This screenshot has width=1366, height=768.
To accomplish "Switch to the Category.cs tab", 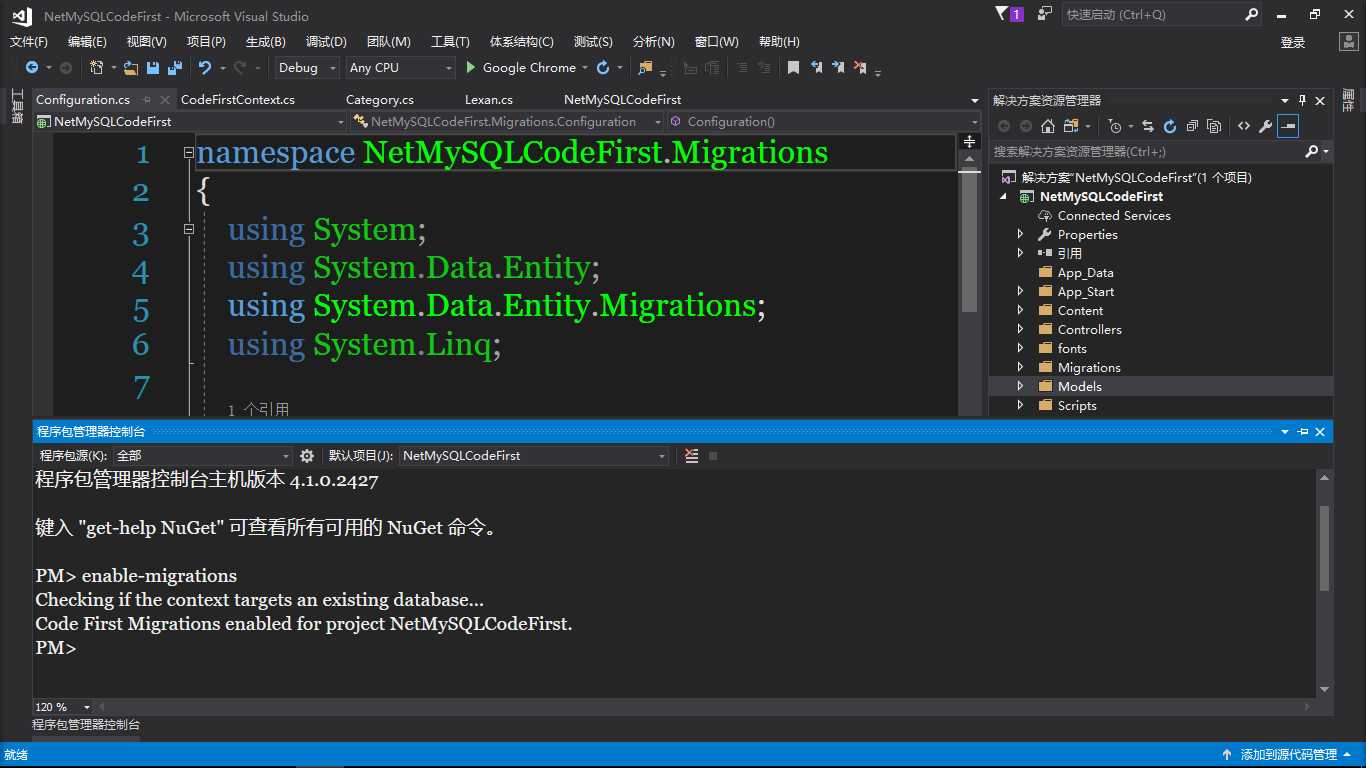I will point(380,99).
